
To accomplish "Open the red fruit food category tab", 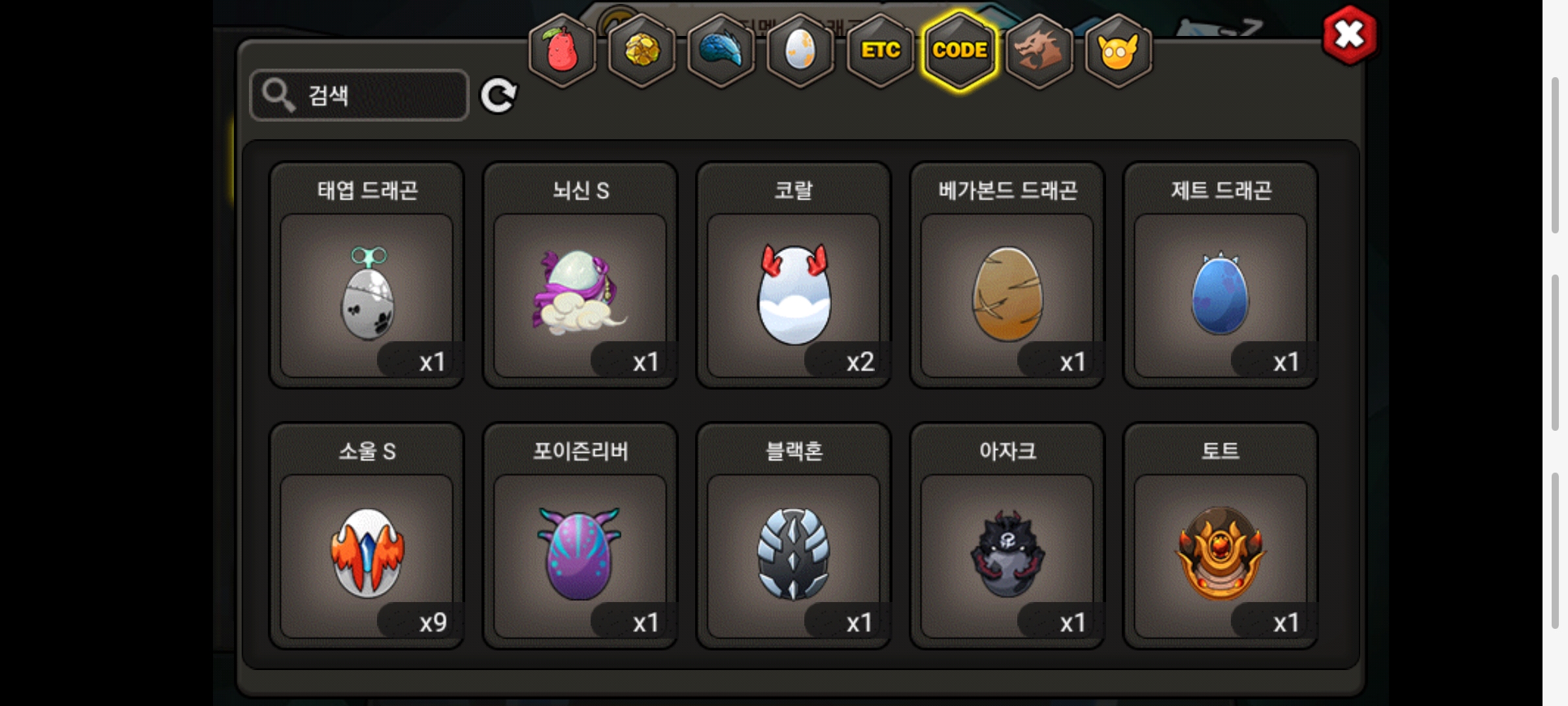I will pos(562,50).
